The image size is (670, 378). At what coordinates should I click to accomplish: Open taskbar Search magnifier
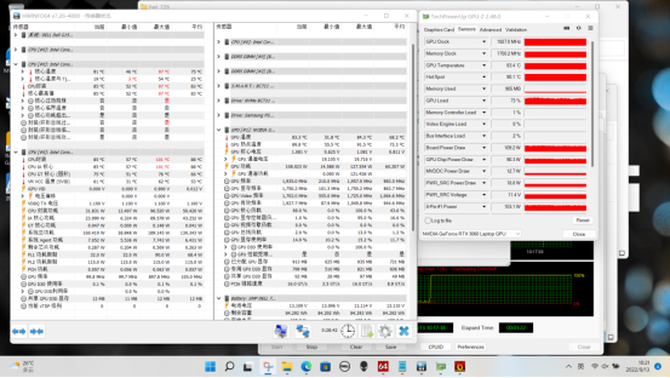(229, 366)
